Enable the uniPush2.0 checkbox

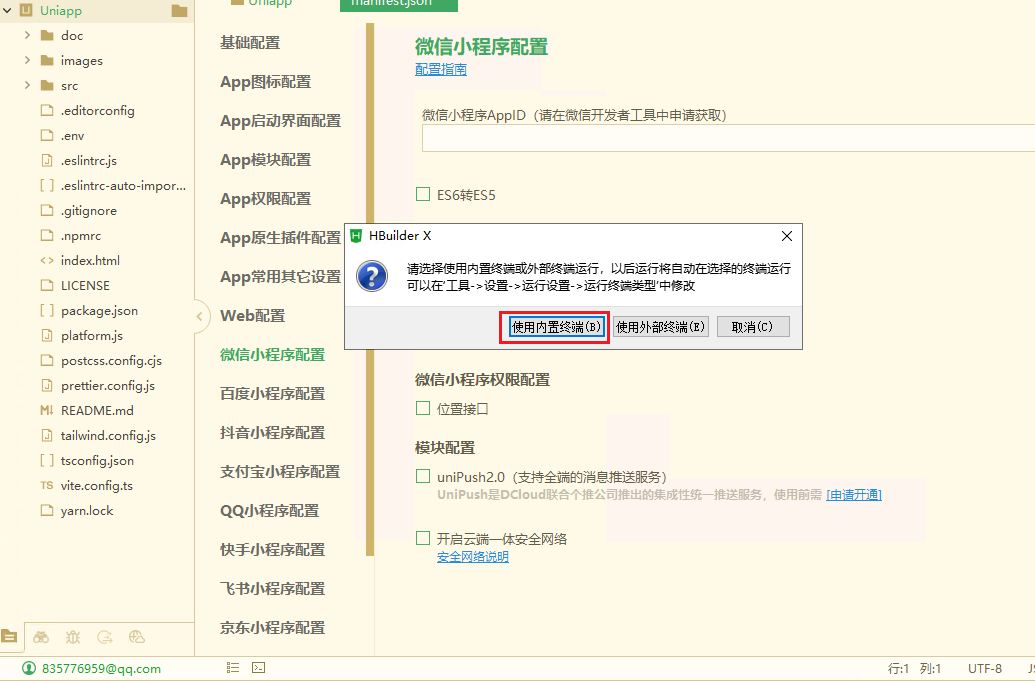(423, 477)
